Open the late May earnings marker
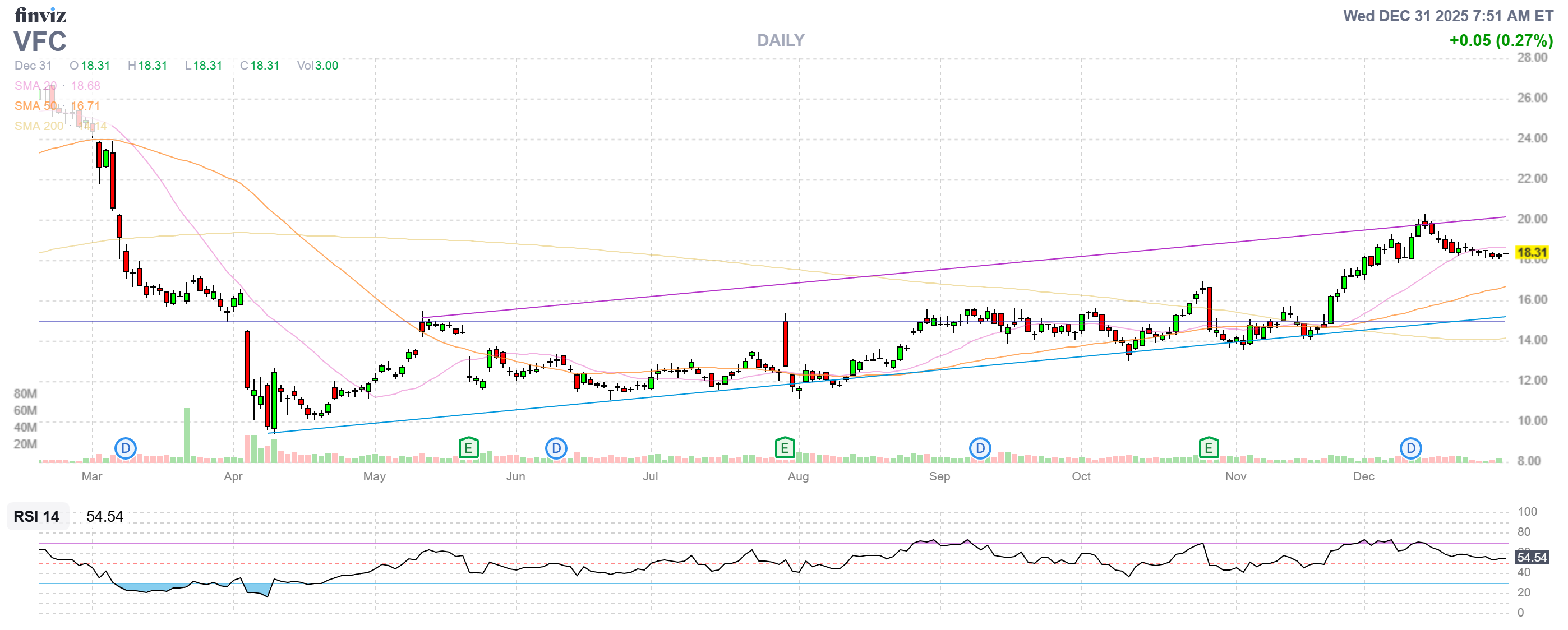The height and width of the screenshot is (630, 1568). pyautogui.click(x=468, y=449)
